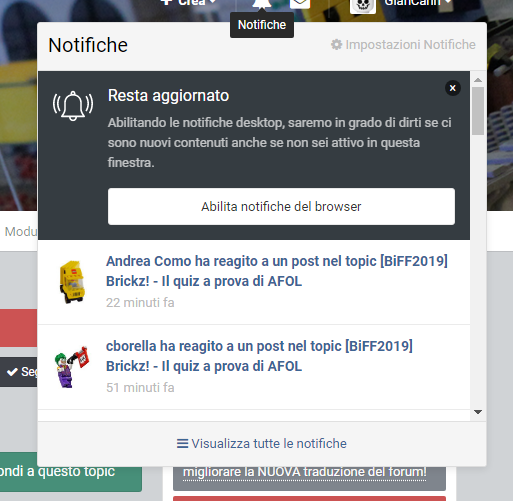Open the GianCann user dropdown

(418, 3)
